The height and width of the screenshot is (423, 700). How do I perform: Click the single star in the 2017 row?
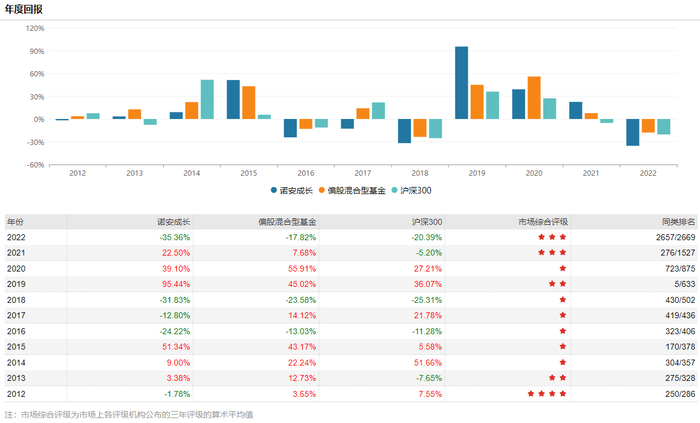(563, 316)
